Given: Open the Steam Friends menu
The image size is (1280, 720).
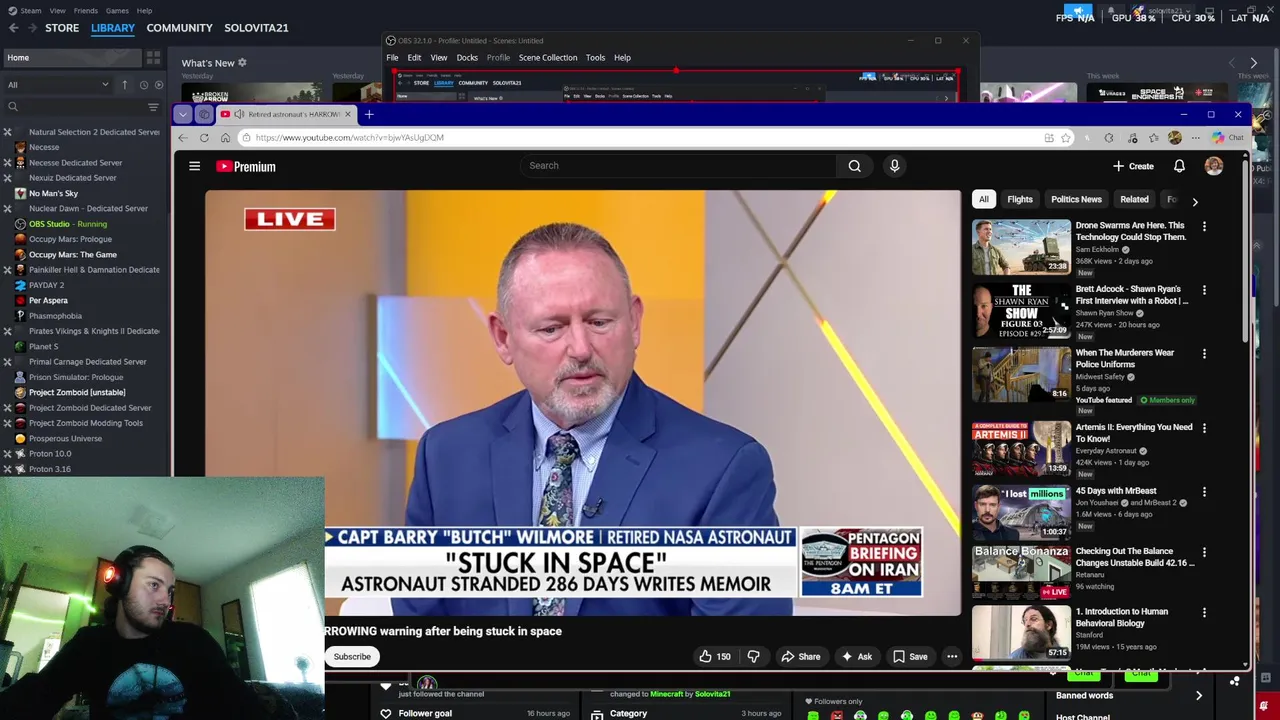Looking at the screenshot, I should [x=86, y=11].
